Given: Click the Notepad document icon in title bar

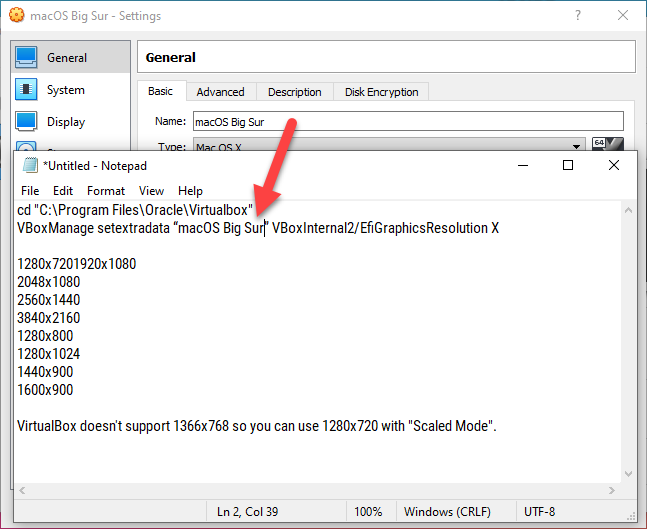Looking at the screenshot, I should pyautogui.click(x=29, y=165).
